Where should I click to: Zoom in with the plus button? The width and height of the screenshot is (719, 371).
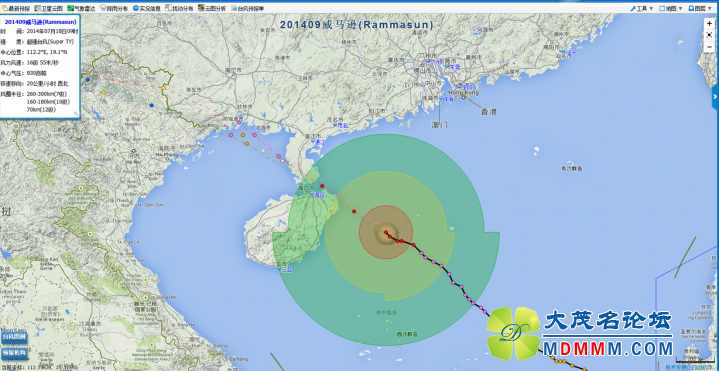709,23
